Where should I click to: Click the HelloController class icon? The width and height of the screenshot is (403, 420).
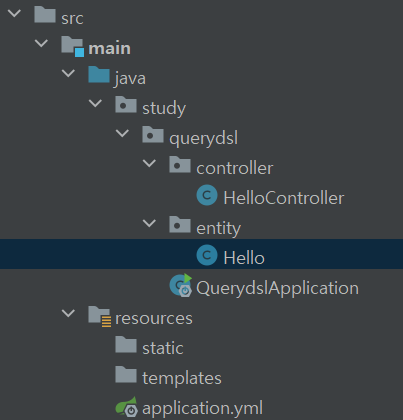point(207,195)
